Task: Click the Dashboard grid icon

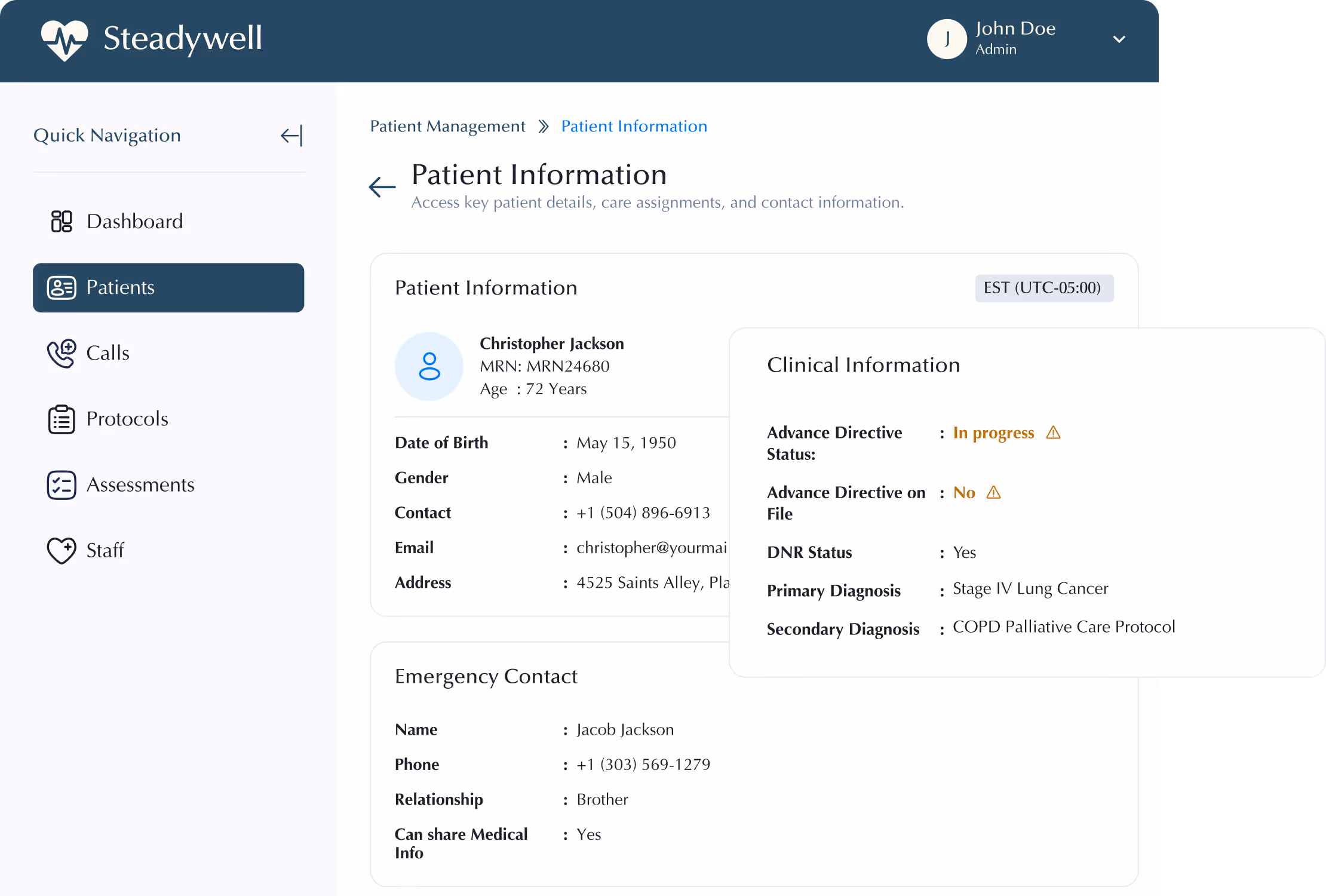Action: [x=62, y=222]
